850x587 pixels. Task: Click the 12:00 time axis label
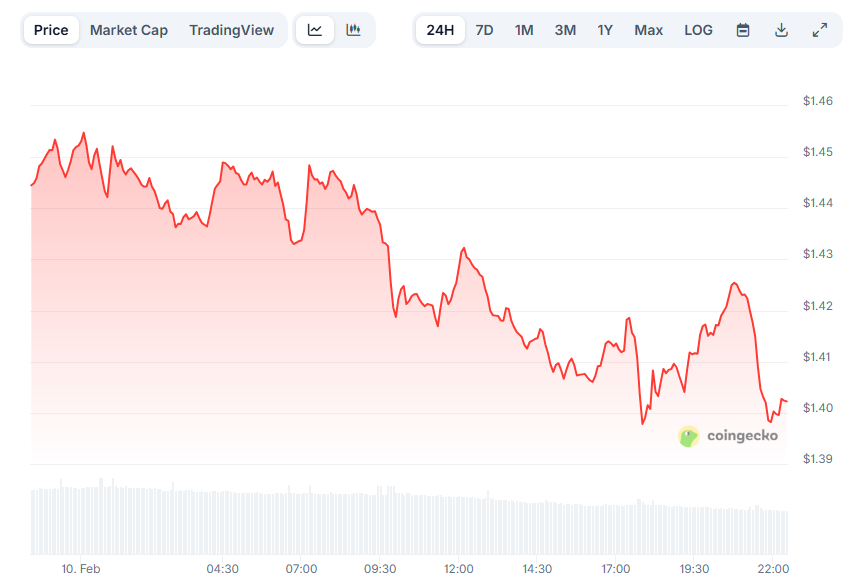[459, 569]
